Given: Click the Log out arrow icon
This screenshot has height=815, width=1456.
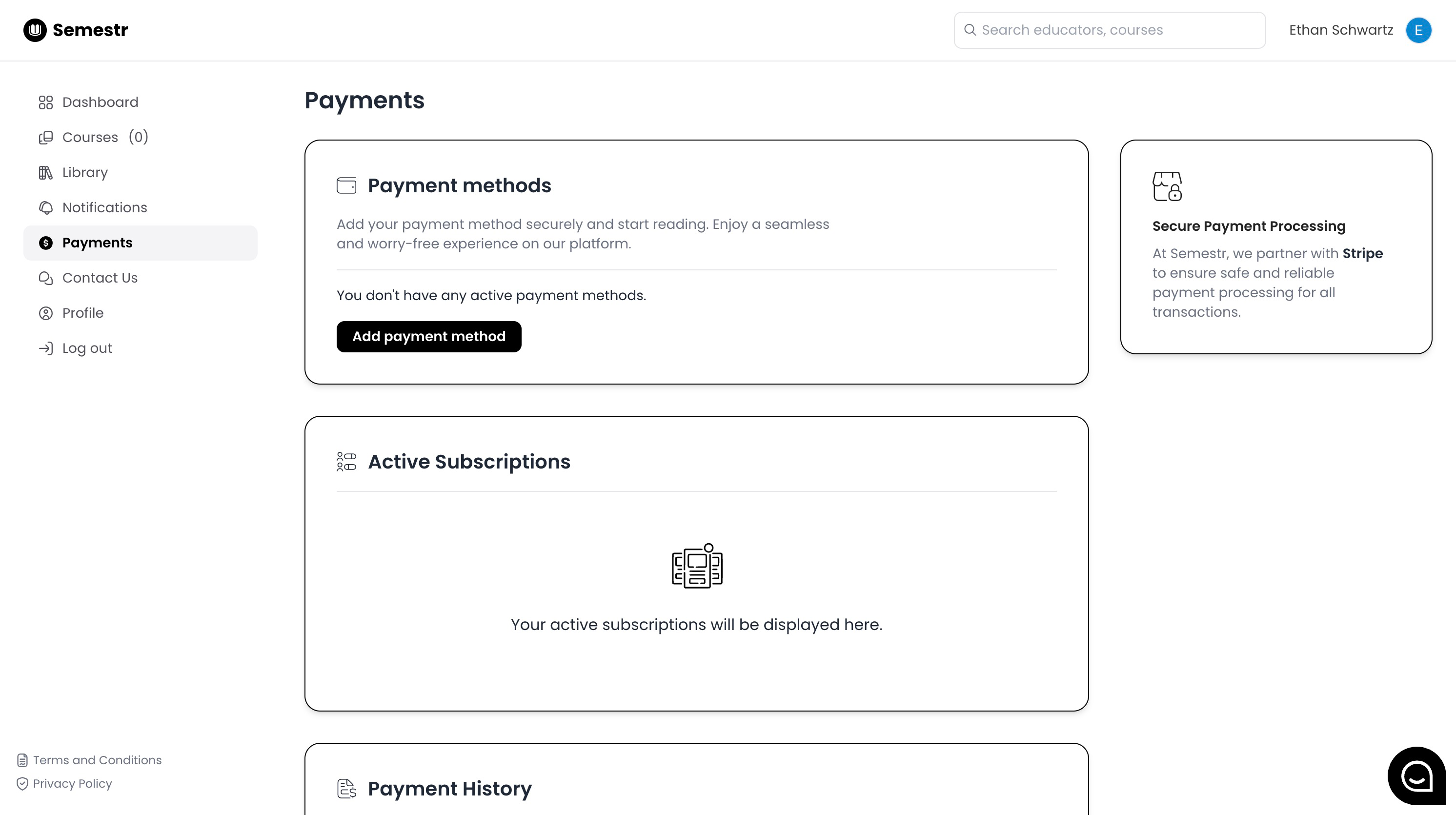Looking at the screenshot, I should click(46, 348).
